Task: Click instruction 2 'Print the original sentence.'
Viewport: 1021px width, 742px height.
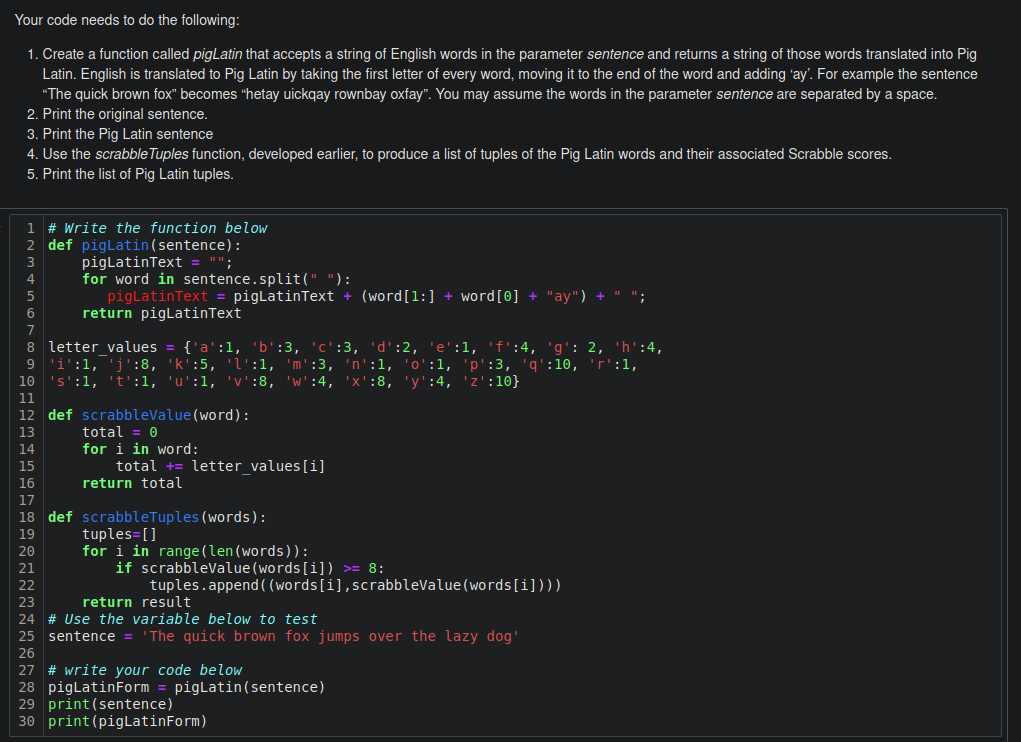Action: [x=125, y=114]
